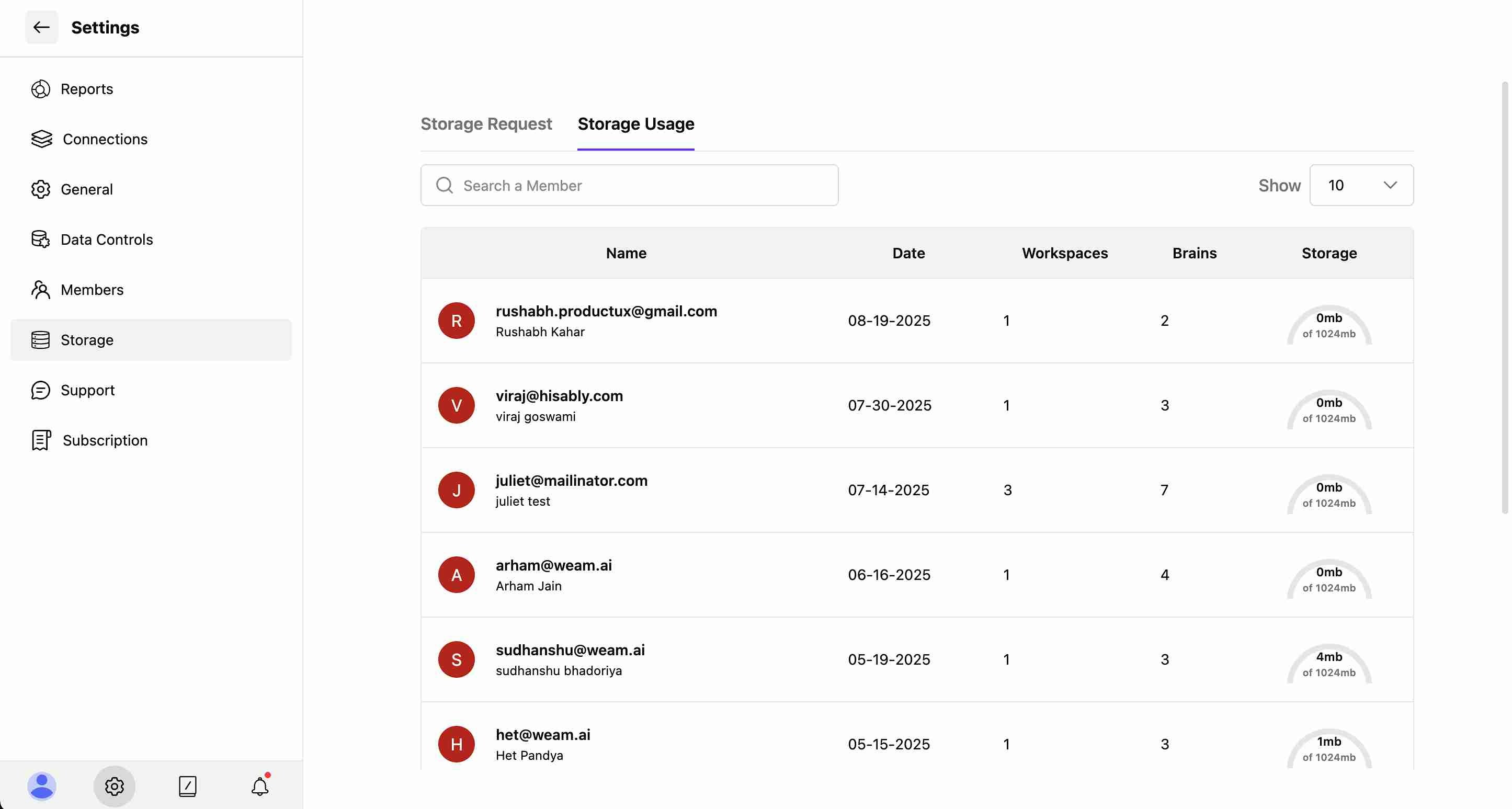1512x809 pixels.
Task: Click the back arrow next to Settings
Action: coord(41,27)
